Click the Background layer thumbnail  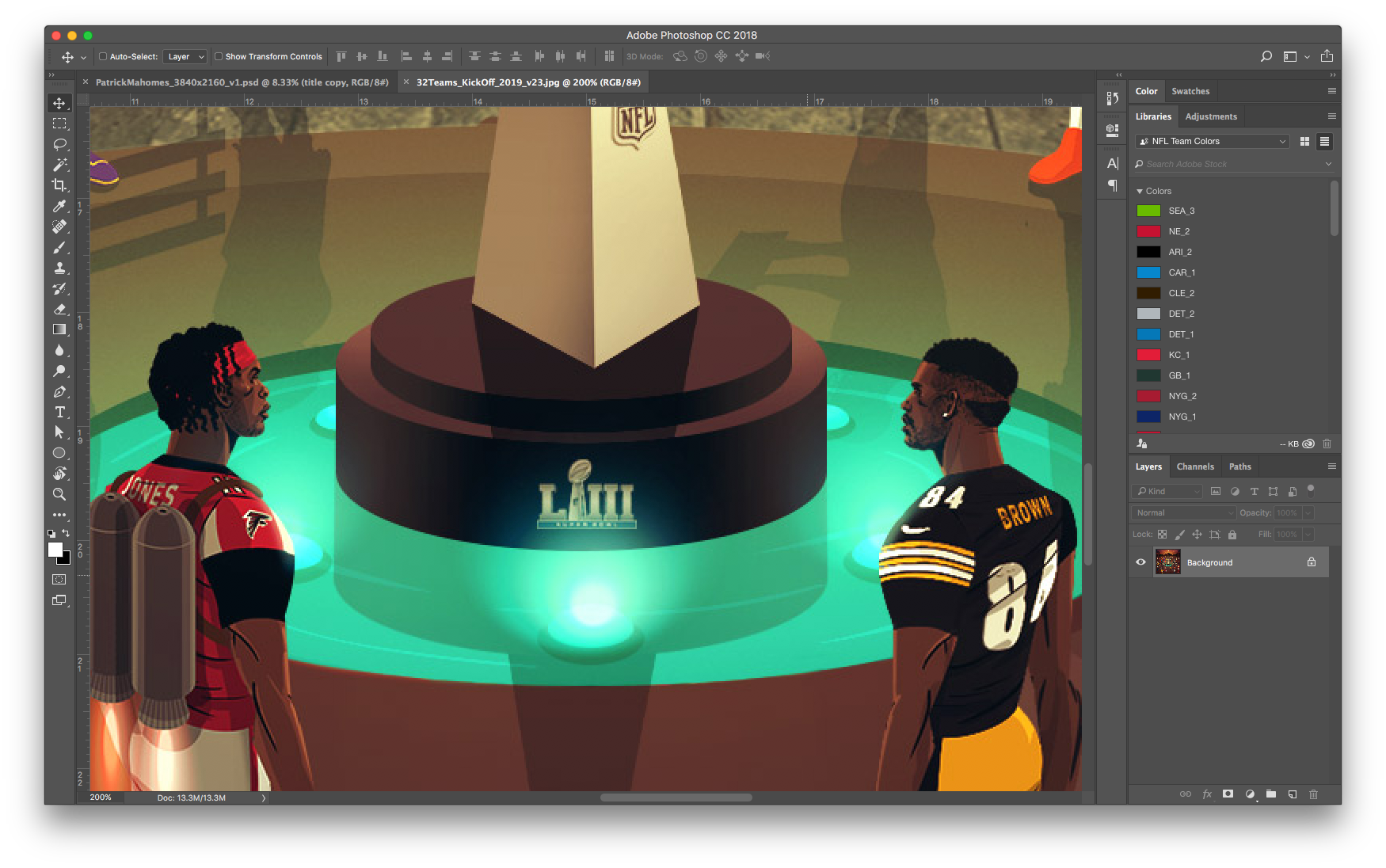coord(1167,562)
